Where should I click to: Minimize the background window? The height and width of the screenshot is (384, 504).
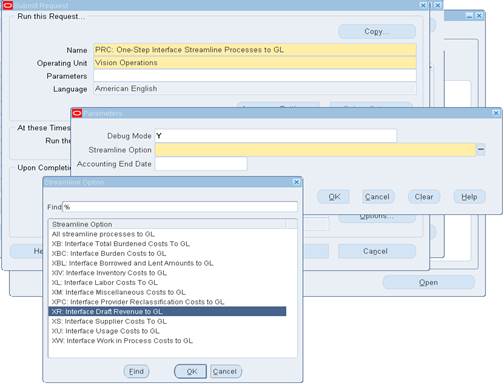tap(469, 16)
